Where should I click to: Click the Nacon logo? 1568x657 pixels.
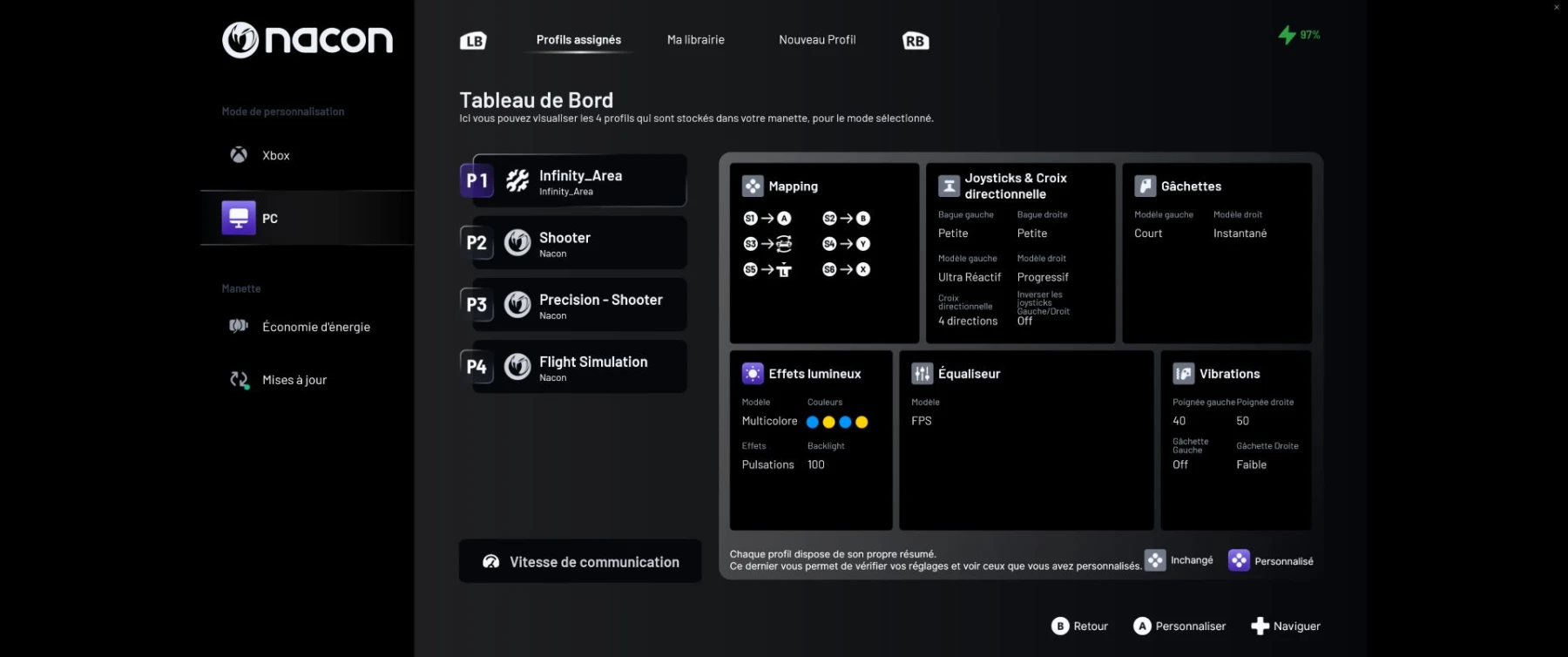pyautogui.click(x=308, y=40)
